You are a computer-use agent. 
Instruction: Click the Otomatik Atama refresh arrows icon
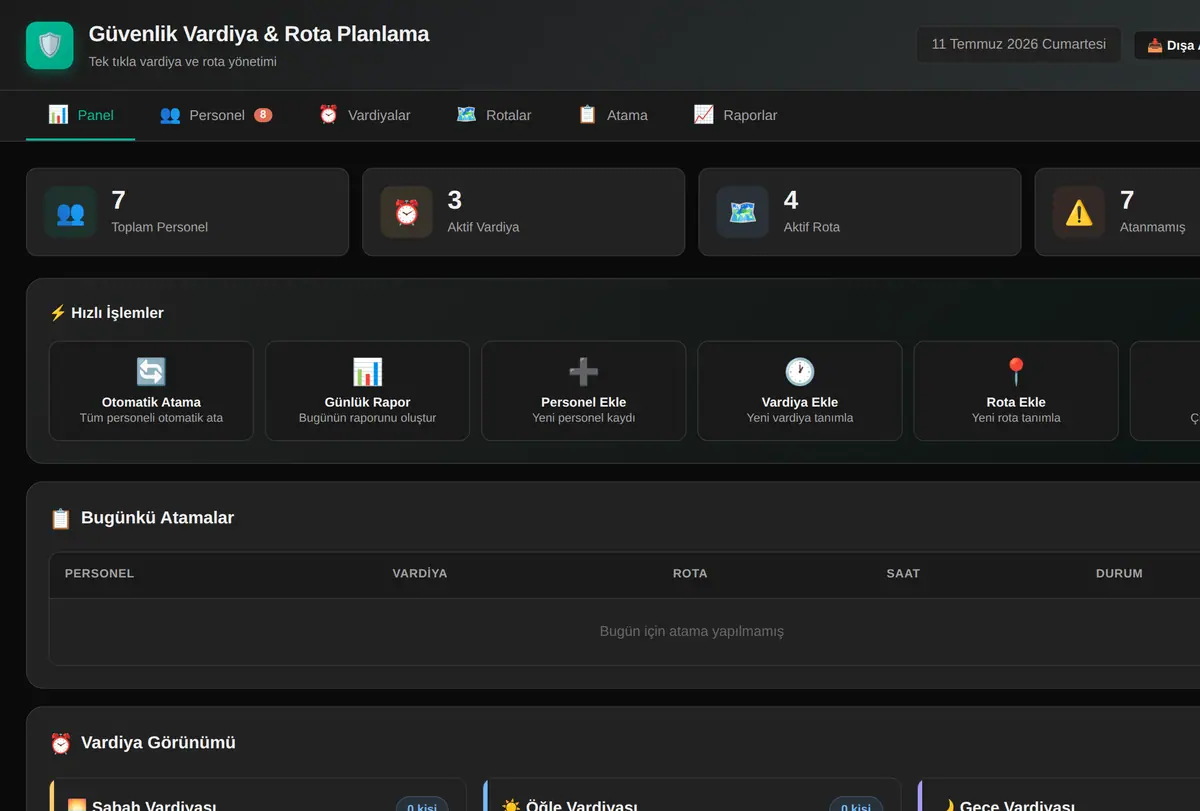151,372
